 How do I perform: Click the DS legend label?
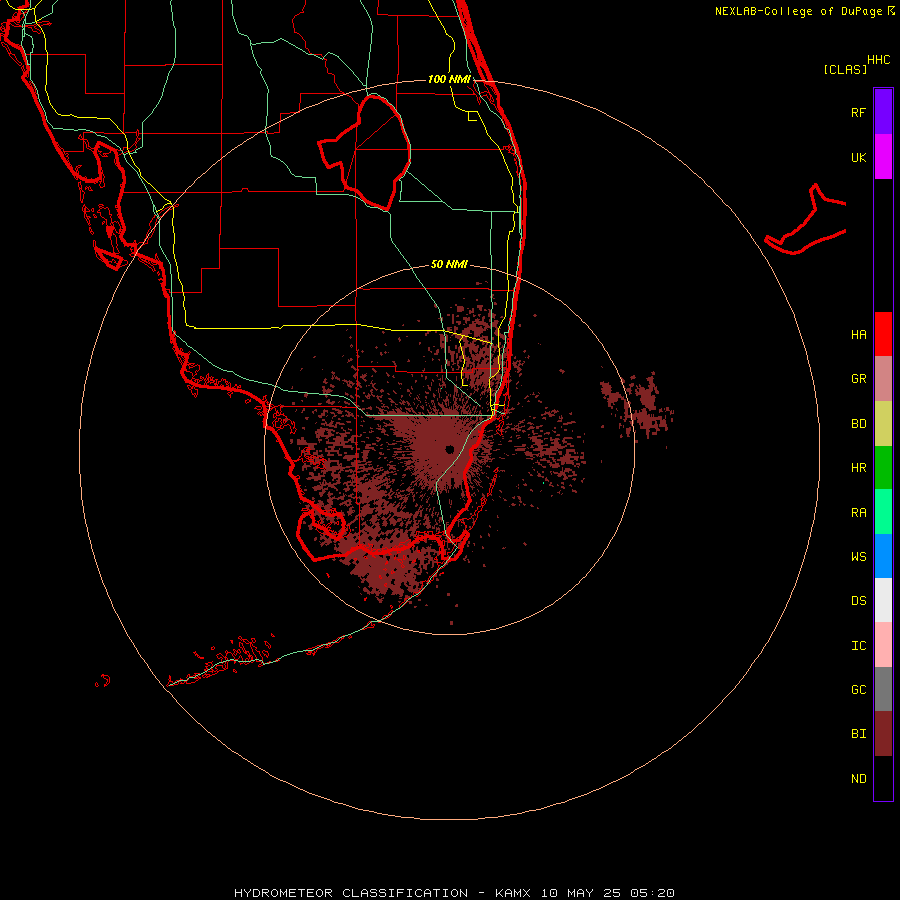(x=858, y=601)
